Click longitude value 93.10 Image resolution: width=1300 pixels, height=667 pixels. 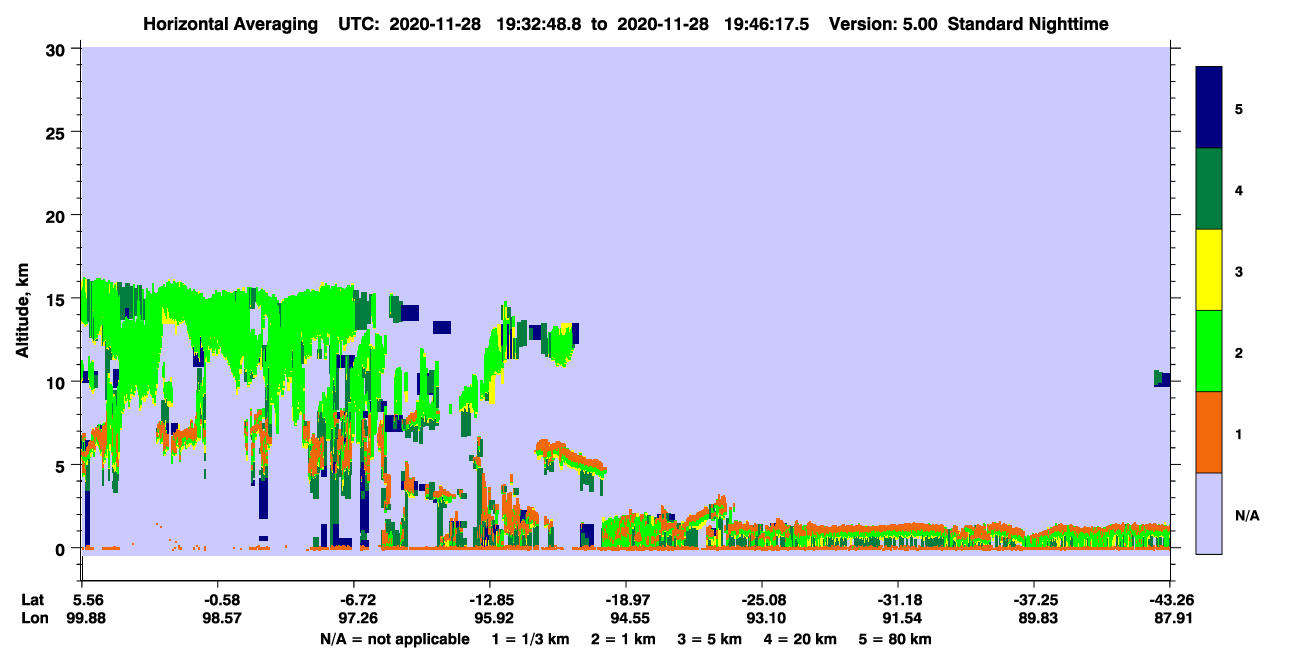[x=766, y=618]
